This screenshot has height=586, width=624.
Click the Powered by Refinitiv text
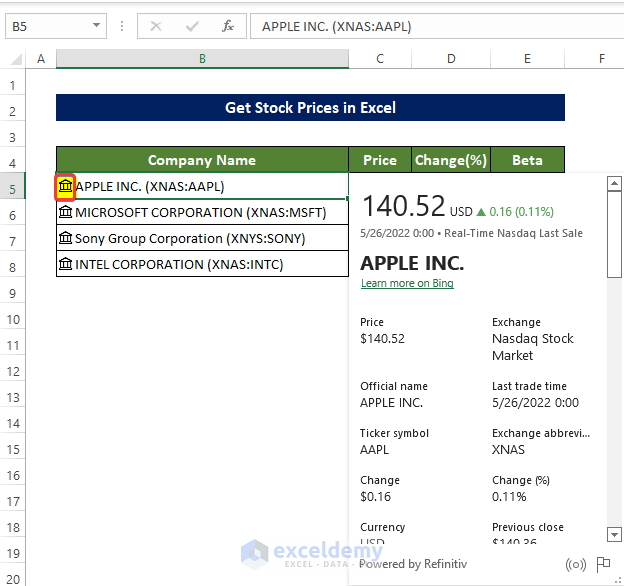point(413,564)
